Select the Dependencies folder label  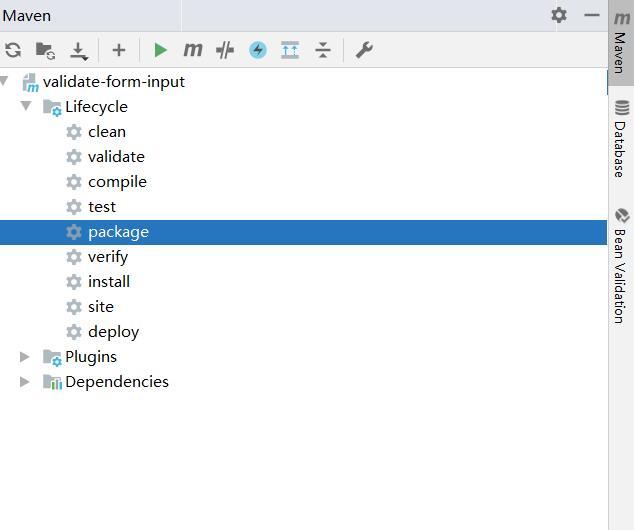coord(117,382)
